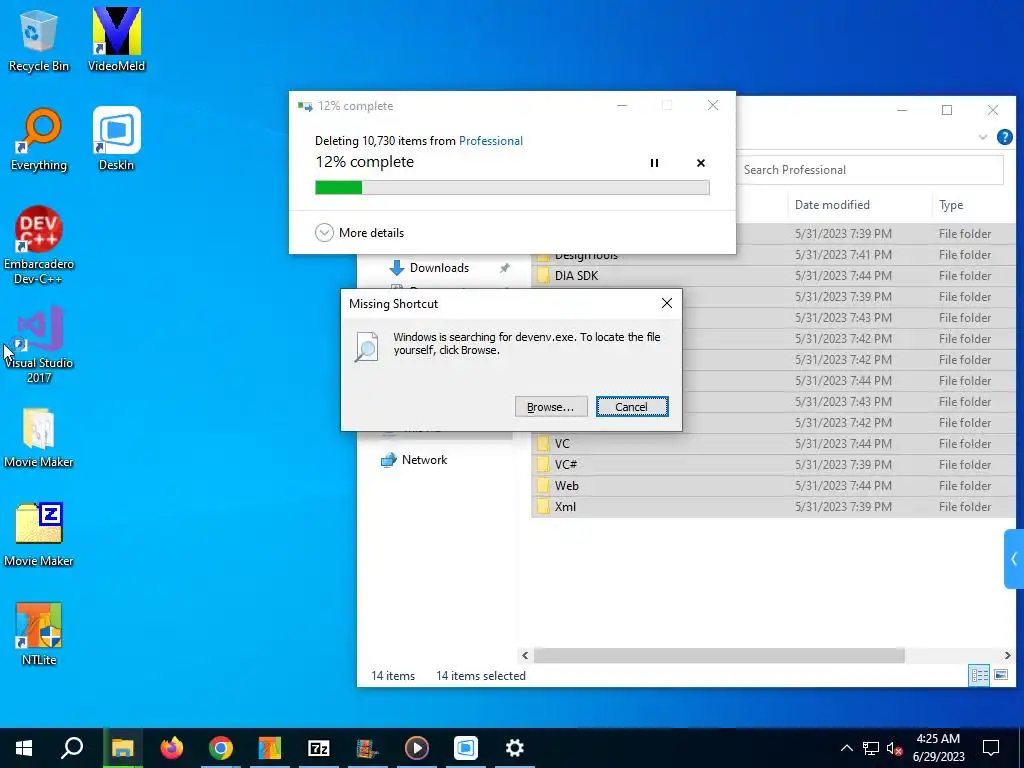Open Downloads in the navigation pane
This screenshot has width=1024, height=768.
pyautogui.click(x=439, y=268)
